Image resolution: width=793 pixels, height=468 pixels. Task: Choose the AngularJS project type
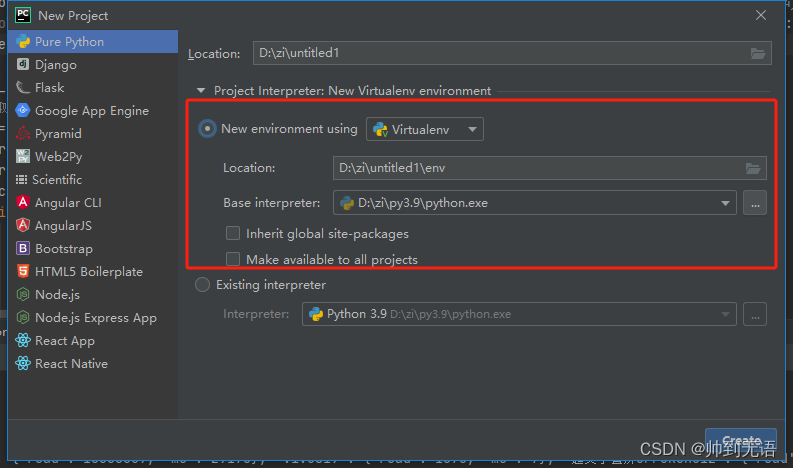coord(93,225)
